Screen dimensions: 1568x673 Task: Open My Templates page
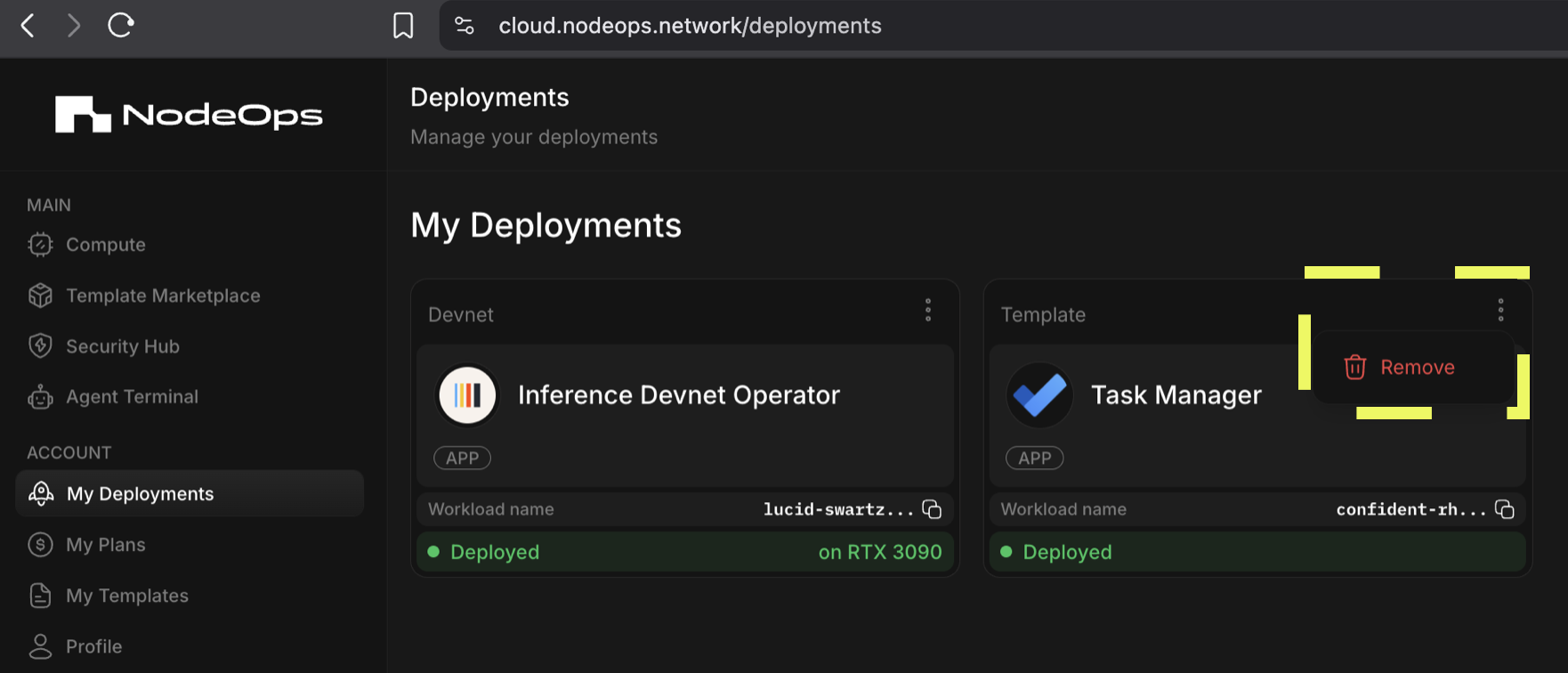[126, 596]
